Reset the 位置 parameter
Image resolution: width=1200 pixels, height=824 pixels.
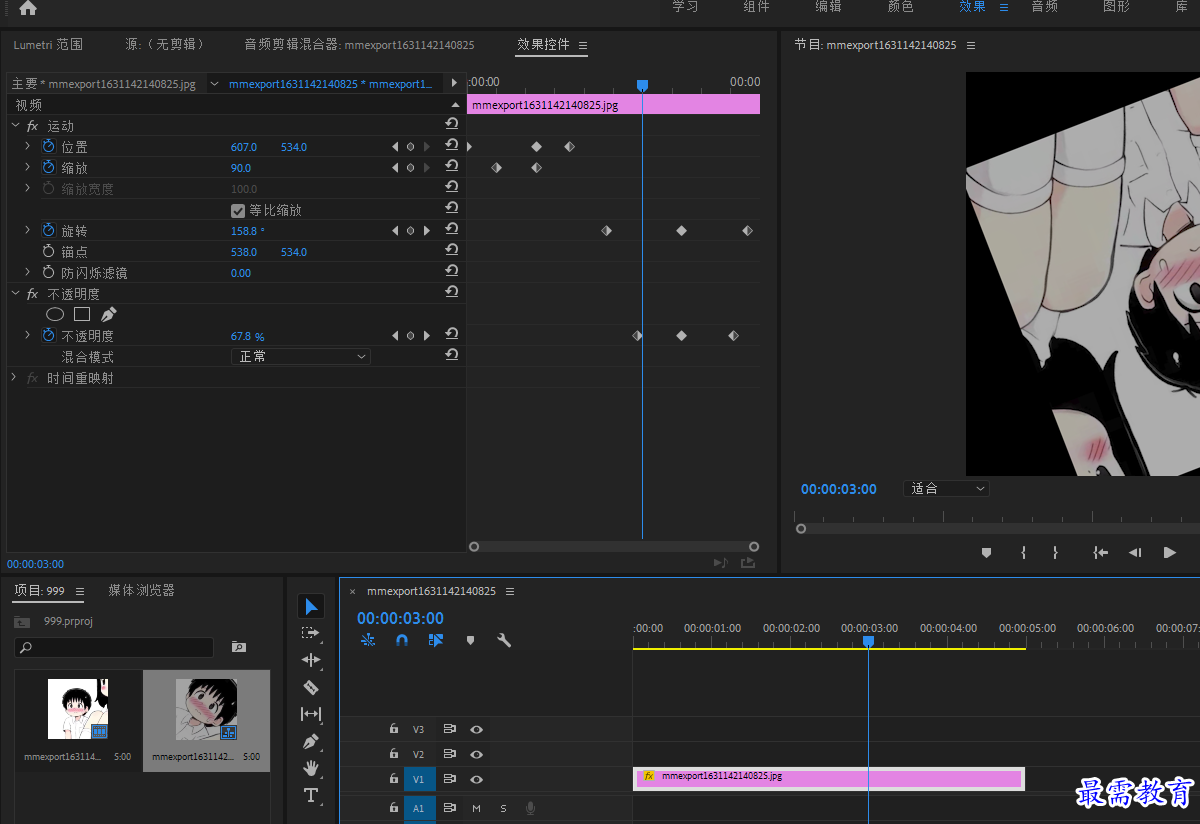coord(452,146)
